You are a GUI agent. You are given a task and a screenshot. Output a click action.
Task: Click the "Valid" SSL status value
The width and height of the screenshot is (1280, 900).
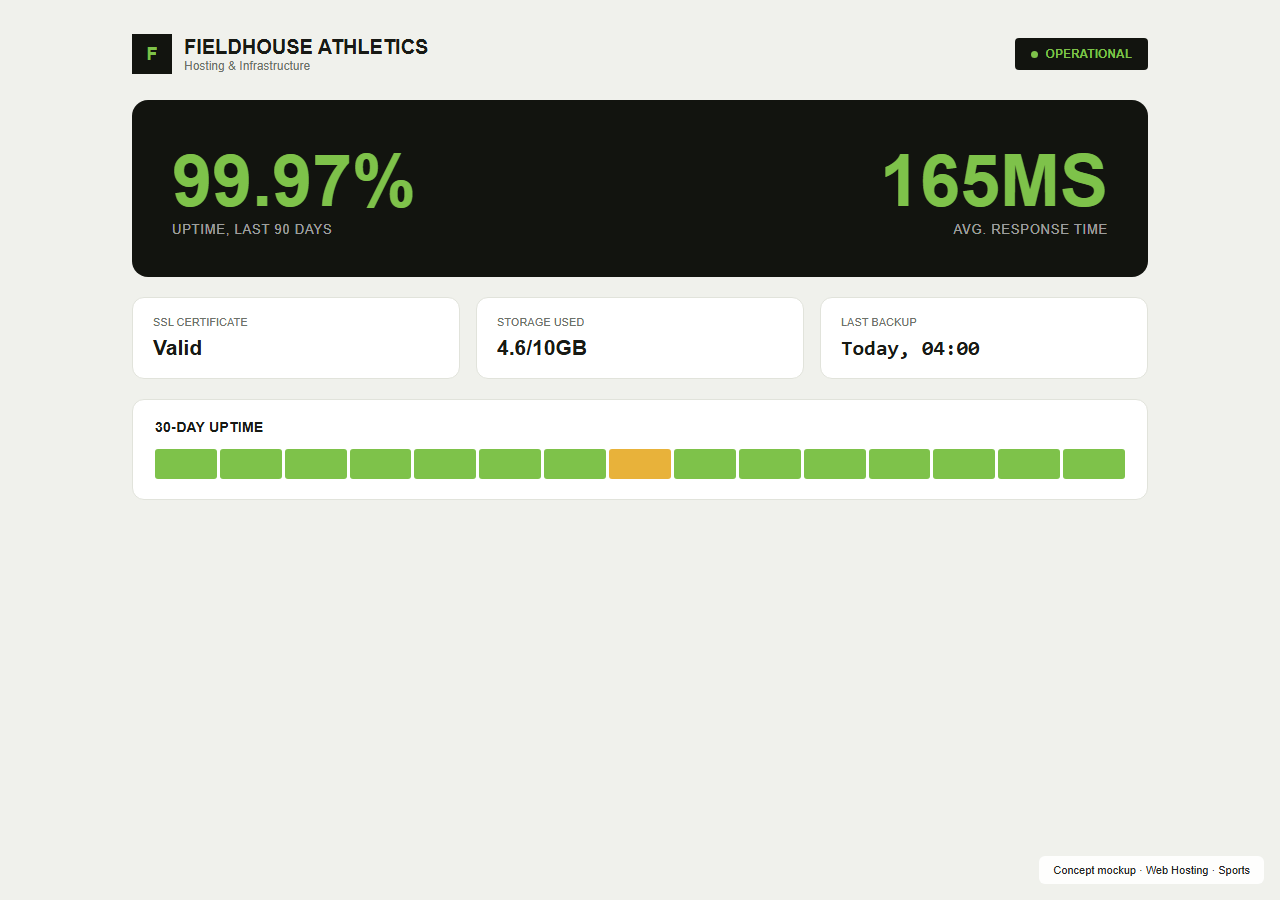point(178,348)
